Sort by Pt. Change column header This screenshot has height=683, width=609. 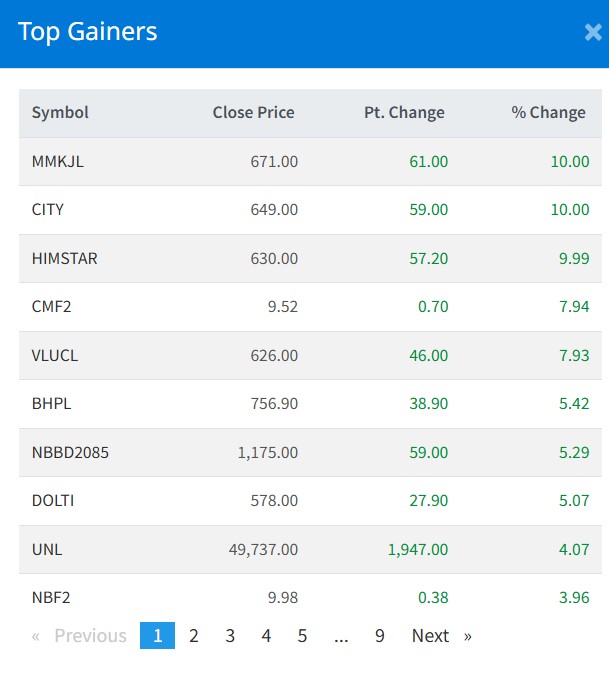(404, 112)
